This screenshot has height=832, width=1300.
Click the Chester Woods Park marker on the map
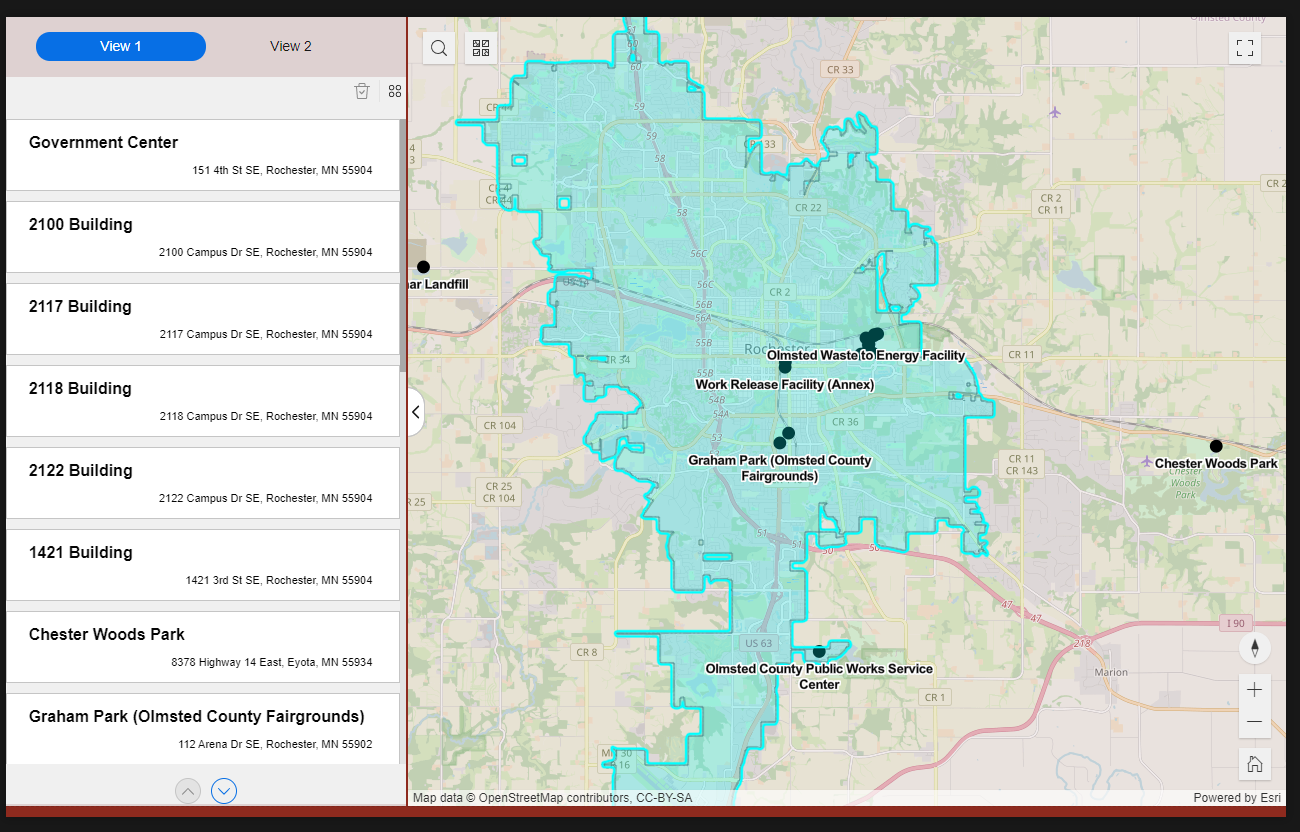(x=1216, y=446)
